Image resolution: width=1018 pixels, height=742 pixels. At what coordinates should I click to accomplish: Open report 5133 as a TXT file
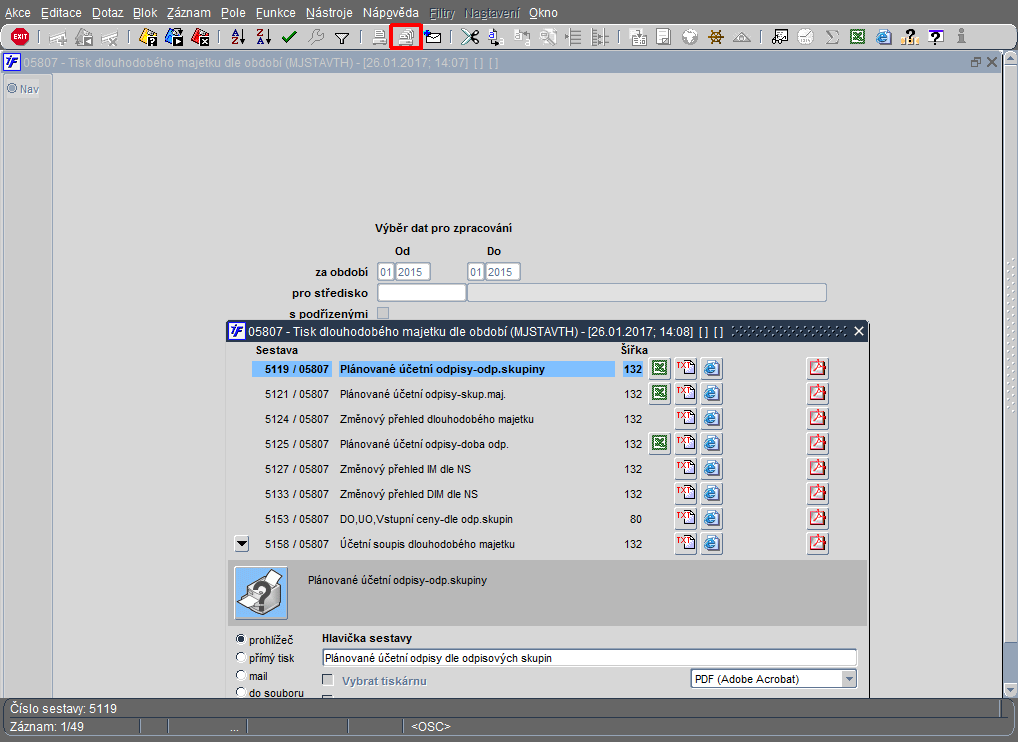point(686,493)
